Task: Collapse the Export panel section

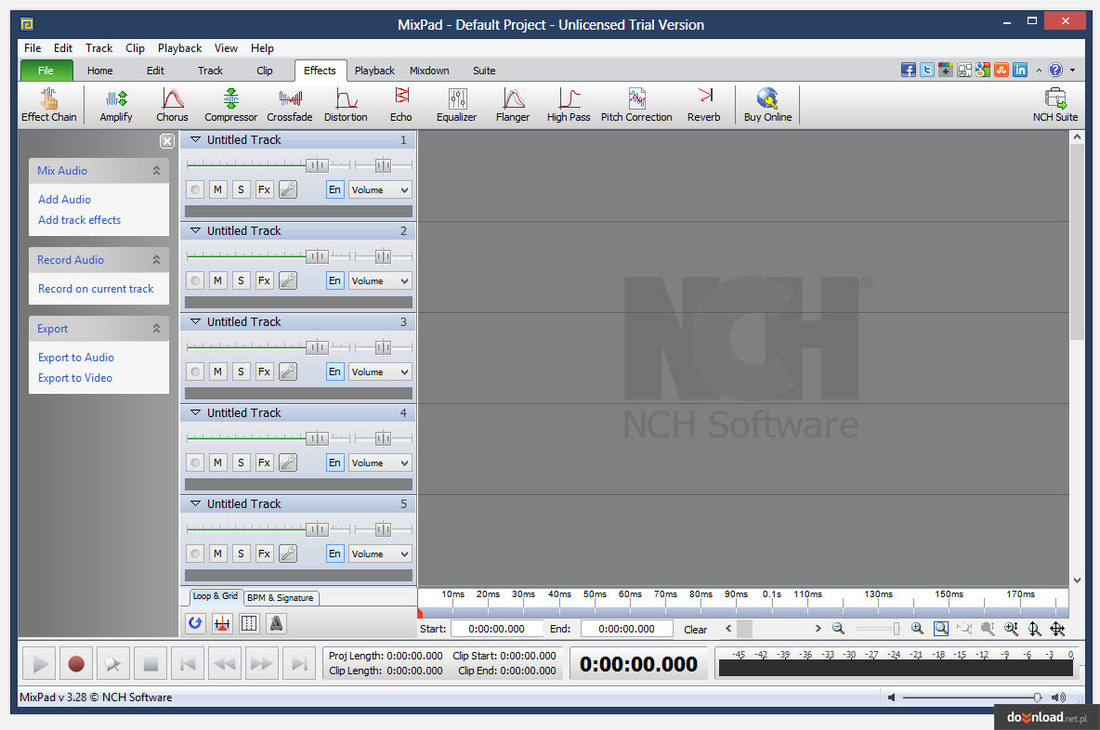Action: (x=156, y=328)
